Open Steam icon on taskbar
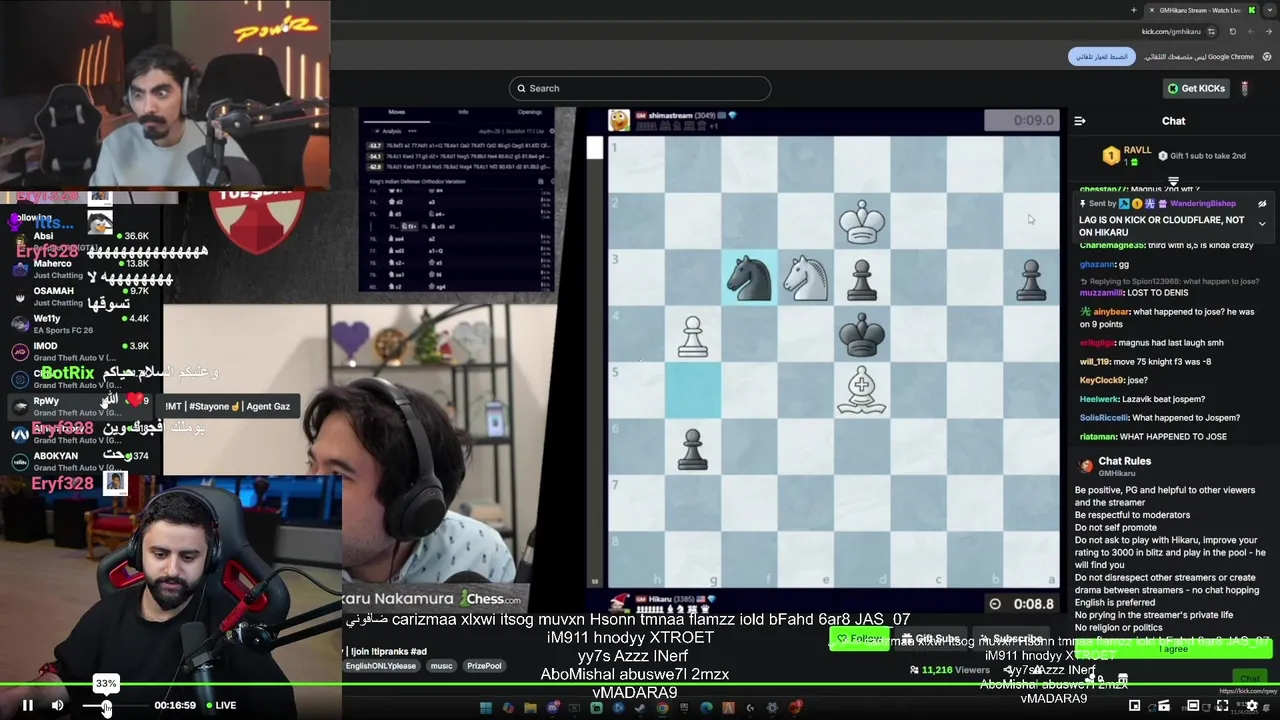Viewport: 1280px width, 720px height. coord(640,708)
